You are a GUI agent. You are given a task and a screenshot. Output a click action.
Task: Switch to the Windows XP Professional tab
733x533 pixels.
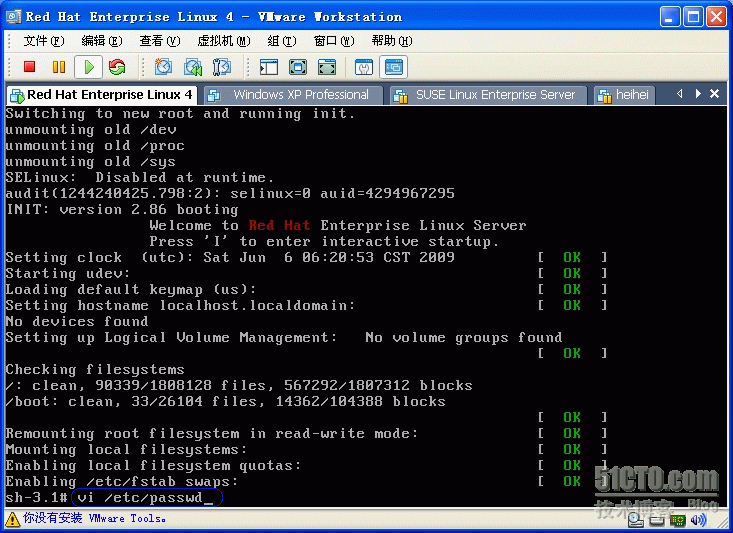coord(294,95)
